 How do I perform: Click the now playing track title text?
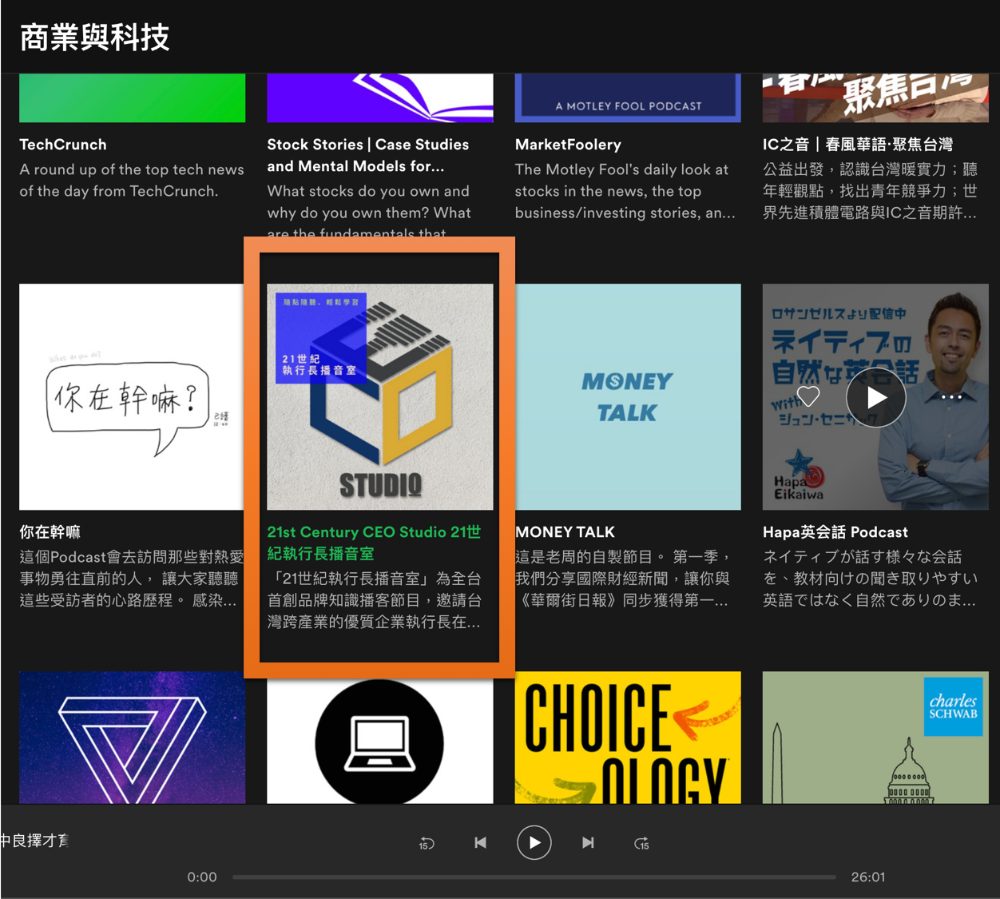35,841
